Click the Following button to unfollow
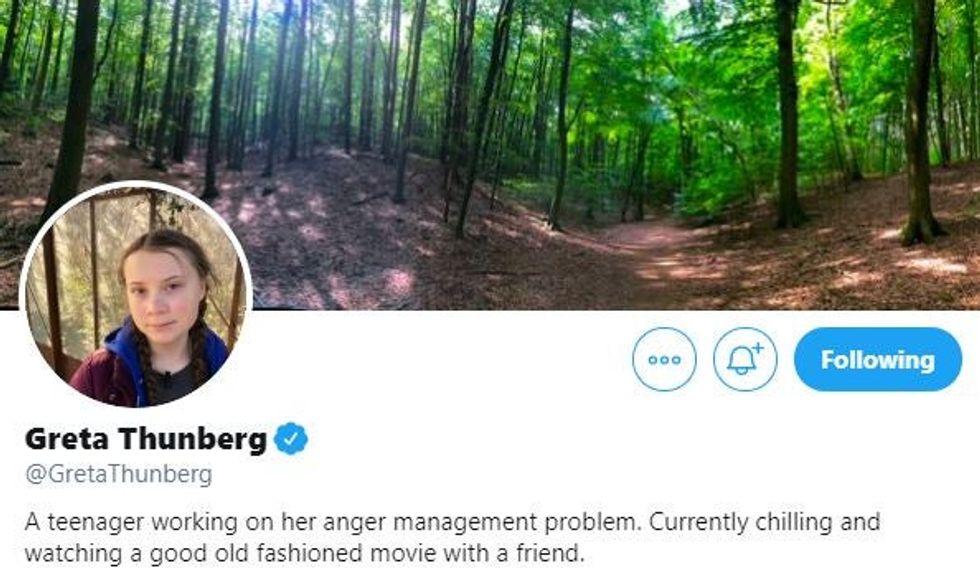Screen dimensions: 980x577 877,359
